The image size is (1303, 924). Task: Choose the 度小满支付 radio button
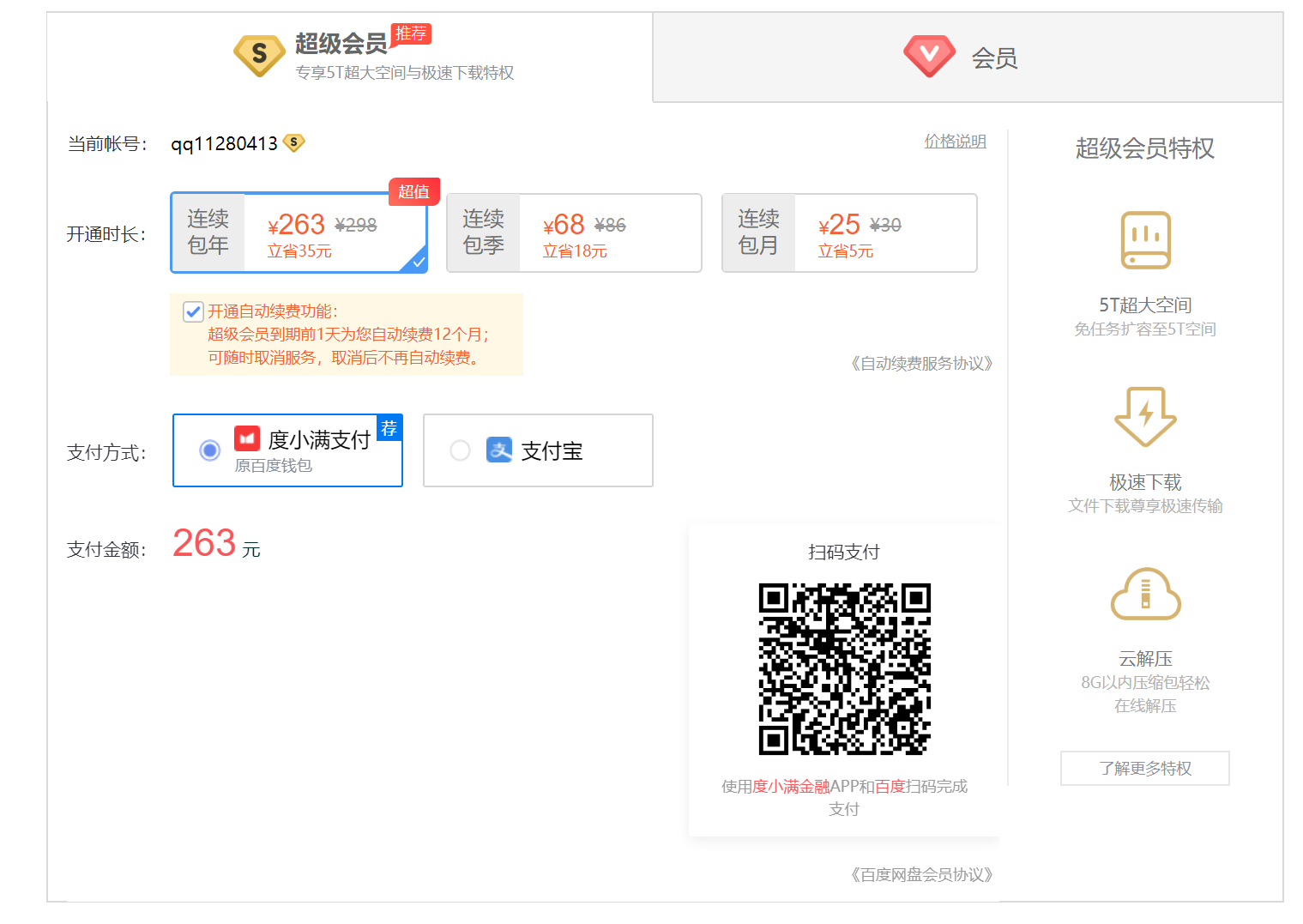pyautogui.click(x=209, y=450)
